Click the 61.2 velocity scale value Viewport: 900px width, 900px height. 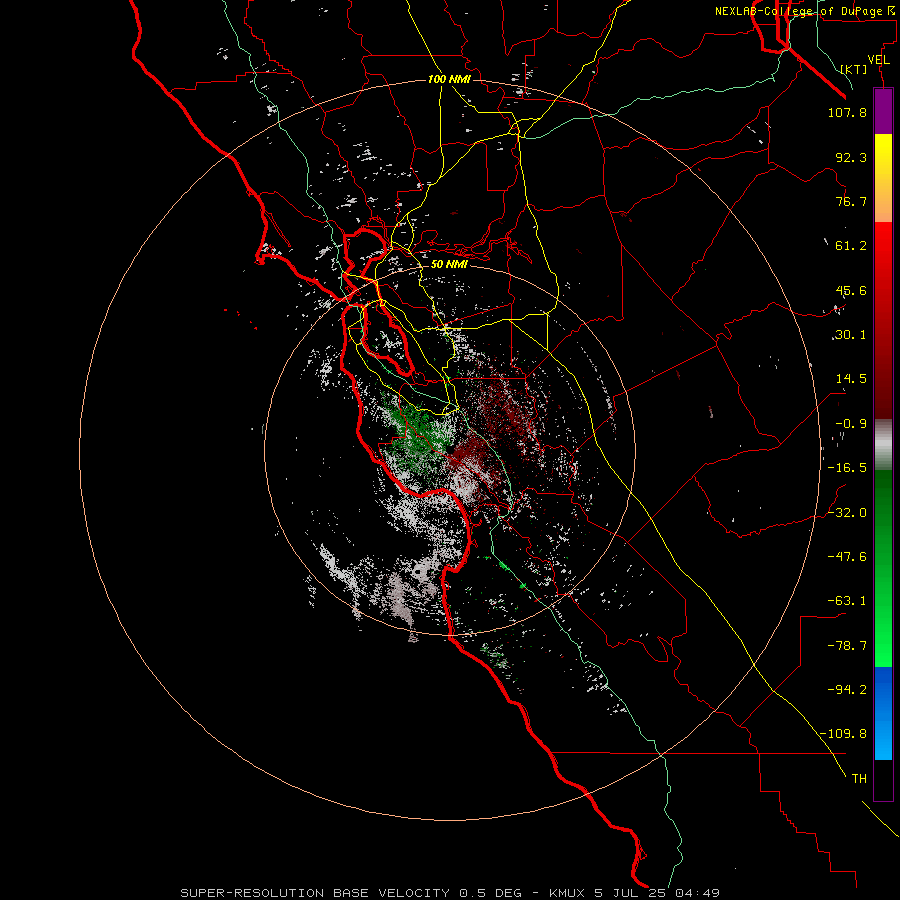(x=851, y=246)
